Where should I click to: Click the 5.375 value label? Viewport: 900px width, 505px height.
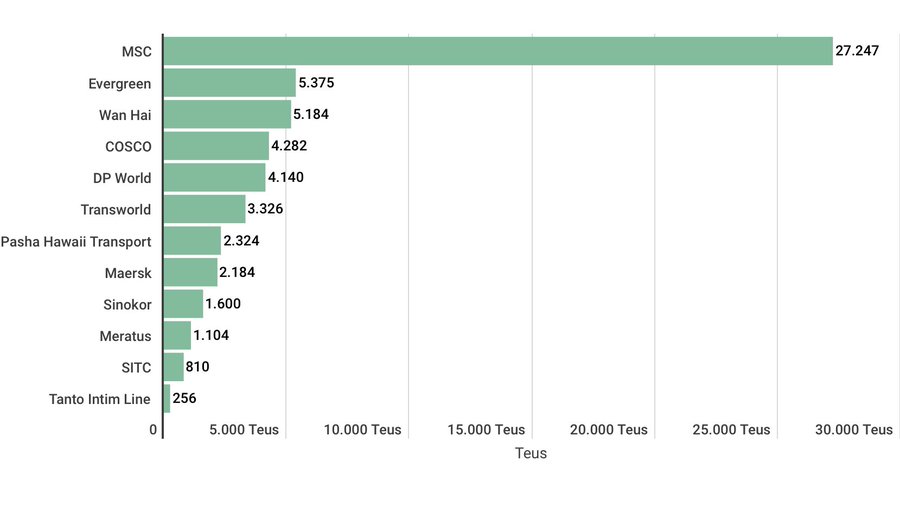tap(317, 83)
